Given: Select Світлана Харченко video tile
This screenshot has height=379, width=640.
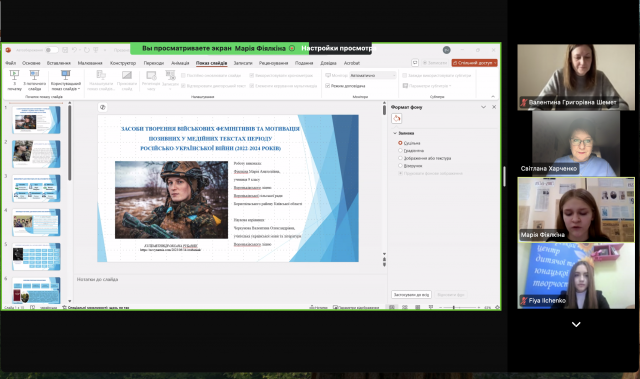Looking at the screenshot, I should pos(576,143).
